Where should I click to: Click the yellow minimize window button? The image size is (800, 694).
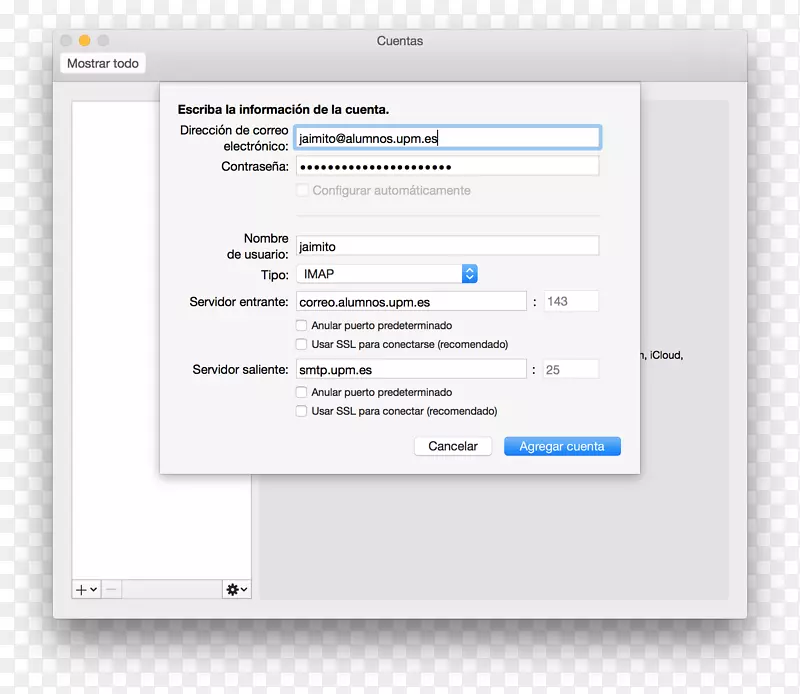85,41
